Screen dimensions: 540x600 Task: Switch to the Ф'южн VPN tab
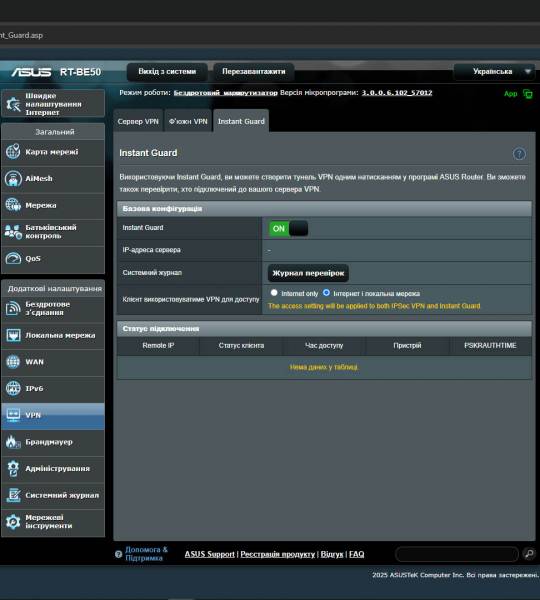click(x=188, y=121)
